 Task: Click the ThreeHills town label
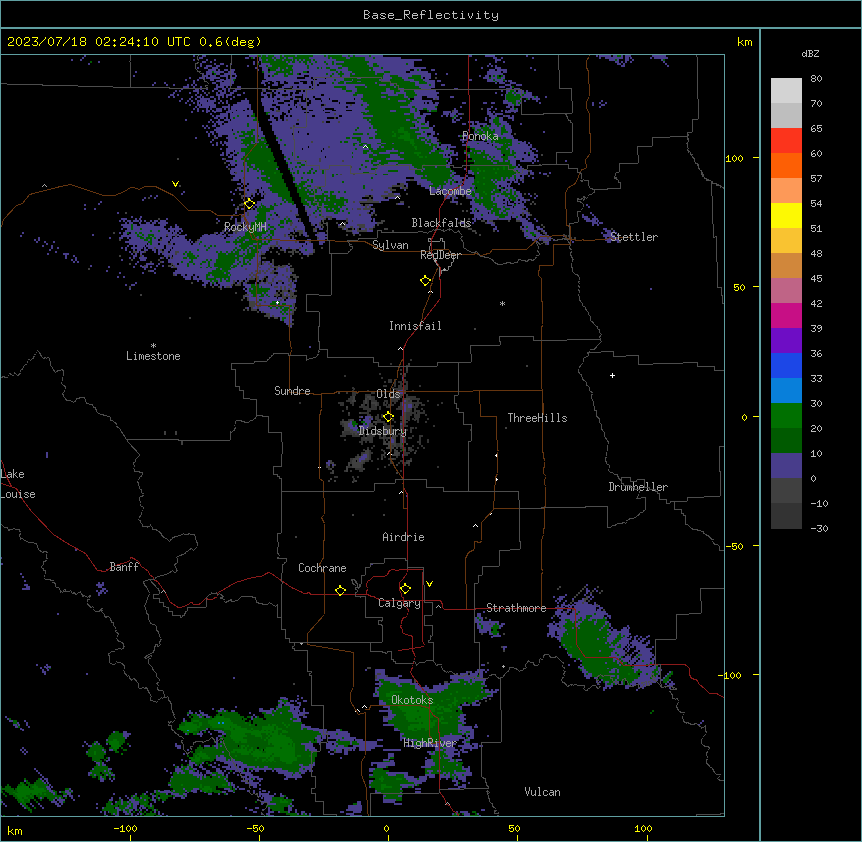tap(537, 418)
